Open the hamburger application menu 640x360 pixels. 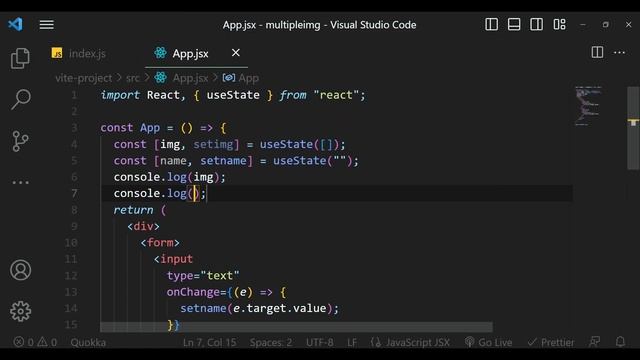pos(47,25)
